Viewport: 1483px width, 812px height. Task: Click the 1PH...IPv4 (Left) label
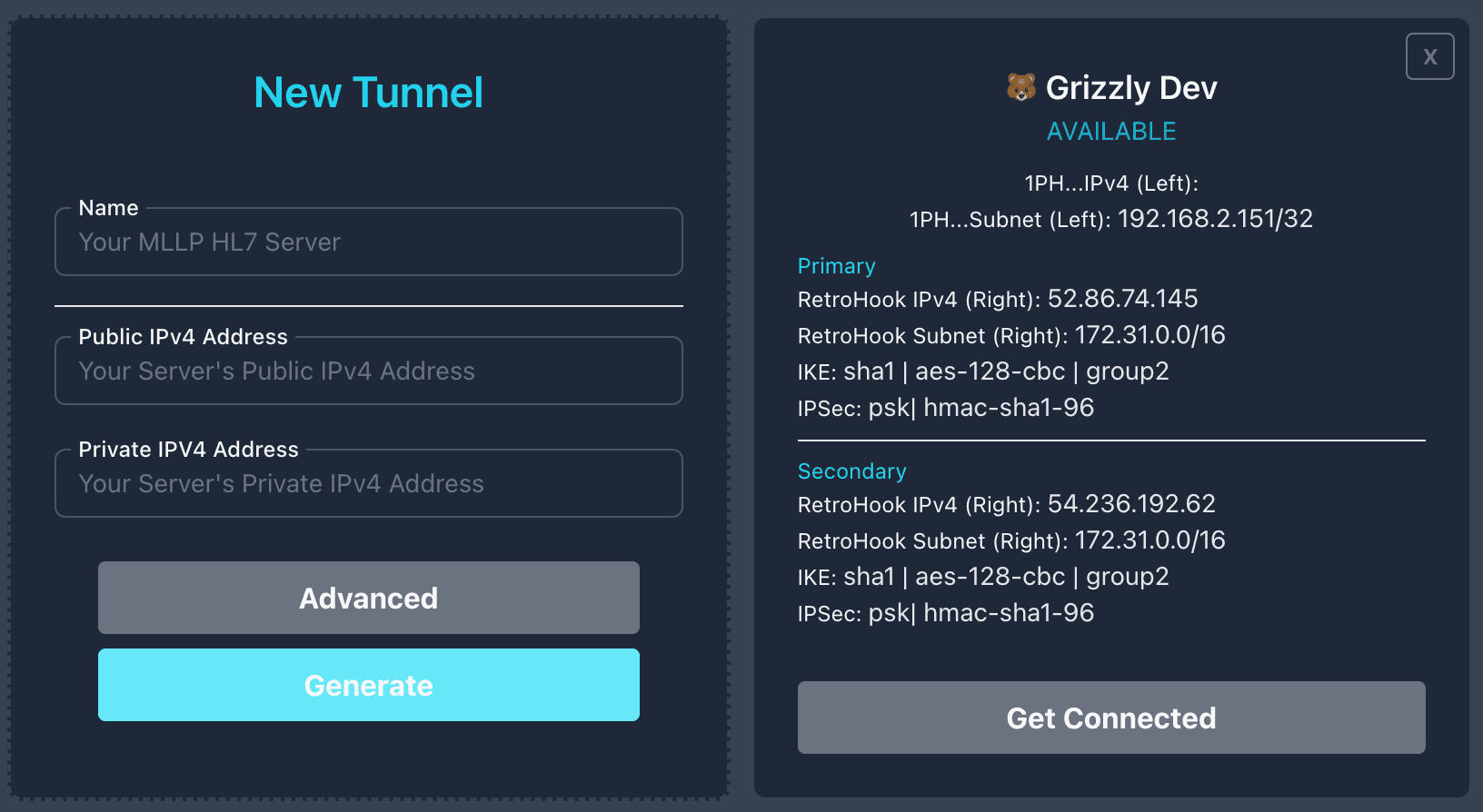click(1111, 183)
